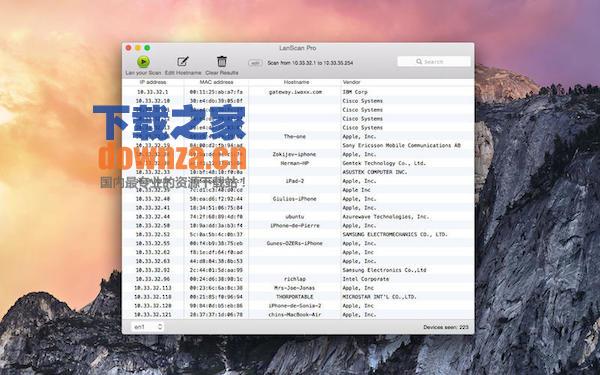Click vendor Intel Corporate
This screenshot has height=375, width=600.
click(365, 279)
